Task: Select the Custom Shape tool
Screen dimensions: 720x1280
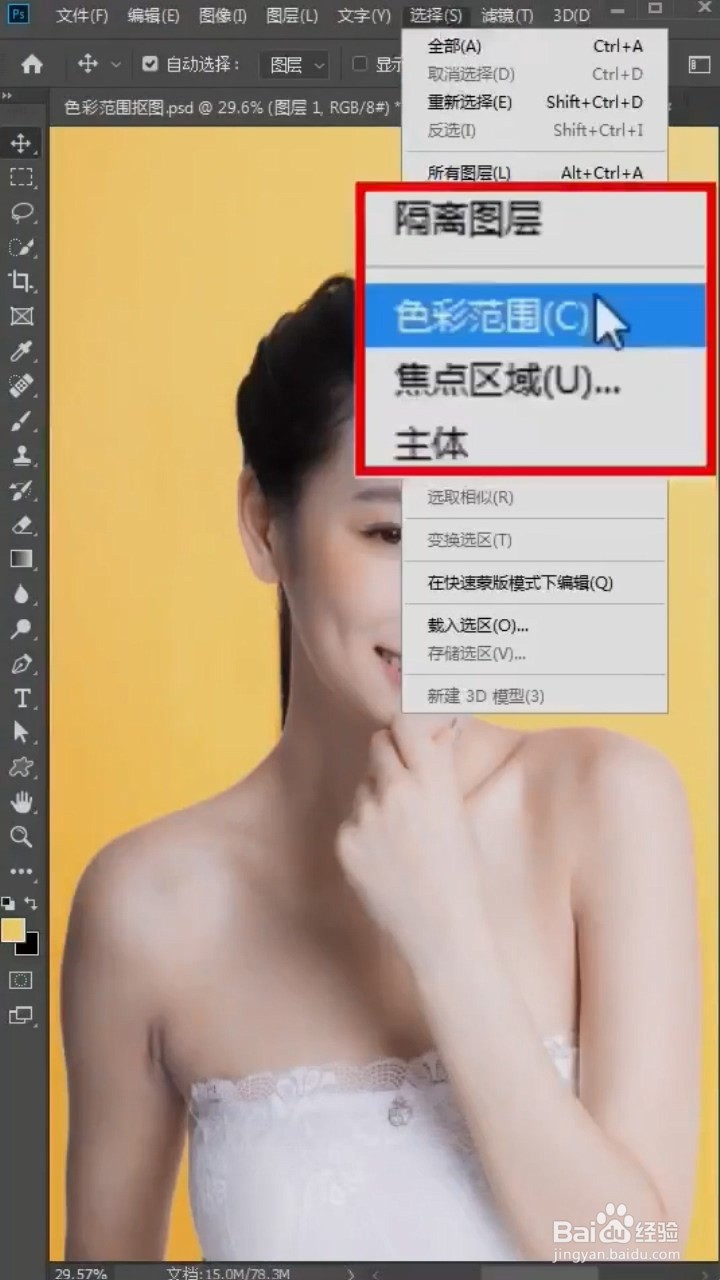Action: click(x=21, y=767)
